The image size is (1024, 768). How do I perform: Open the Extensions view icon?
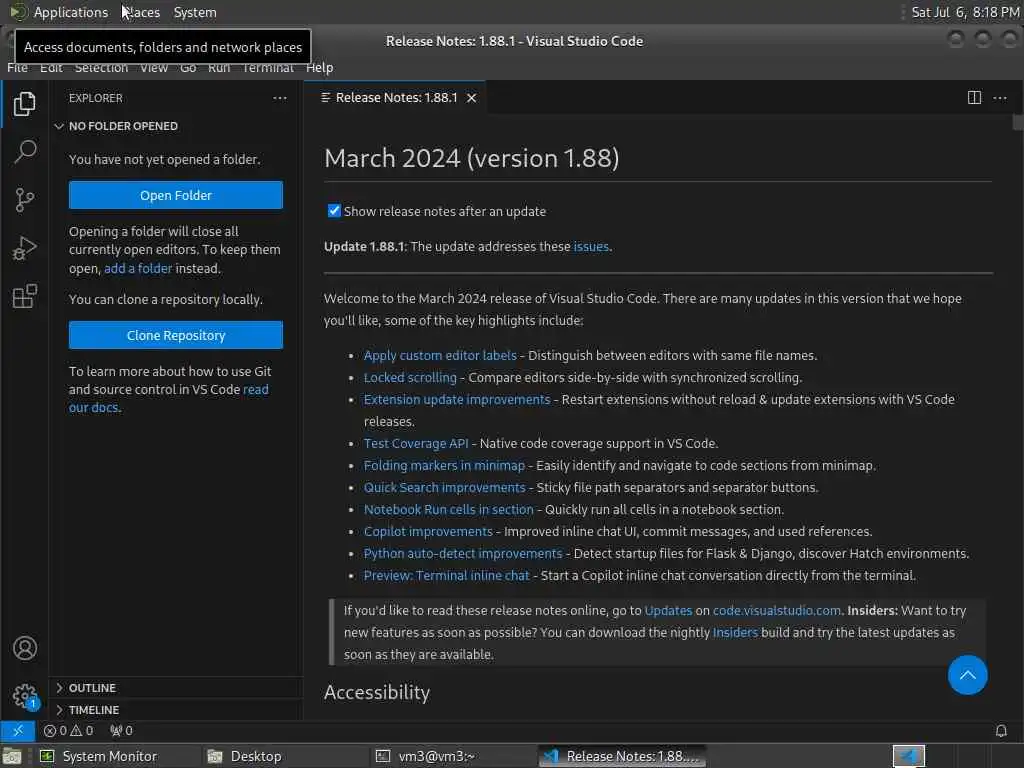24,296
